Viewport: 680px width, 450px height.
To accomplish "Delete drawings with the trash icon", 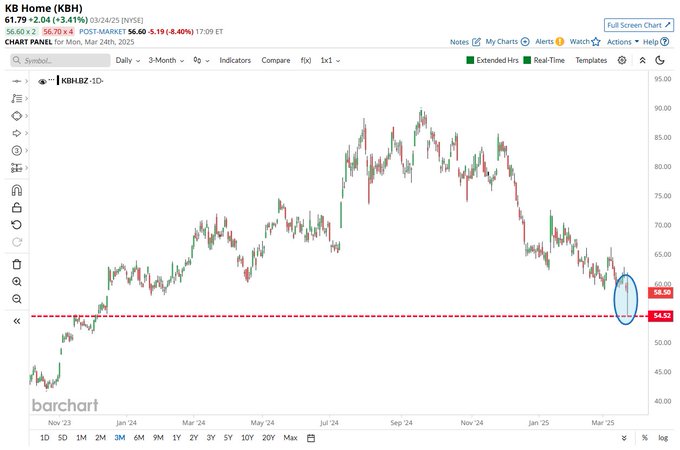I will 16,264.
